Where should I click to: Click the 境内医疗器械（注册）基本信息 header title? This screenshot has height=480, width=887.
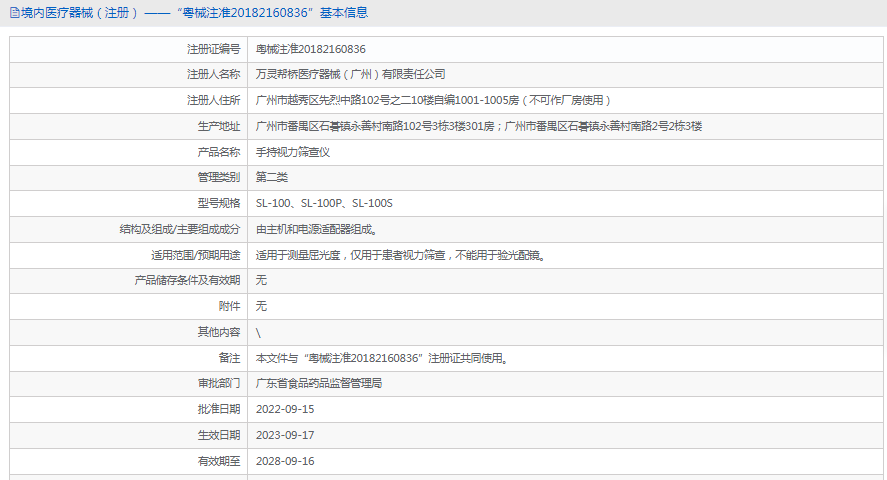pos(195,13)
